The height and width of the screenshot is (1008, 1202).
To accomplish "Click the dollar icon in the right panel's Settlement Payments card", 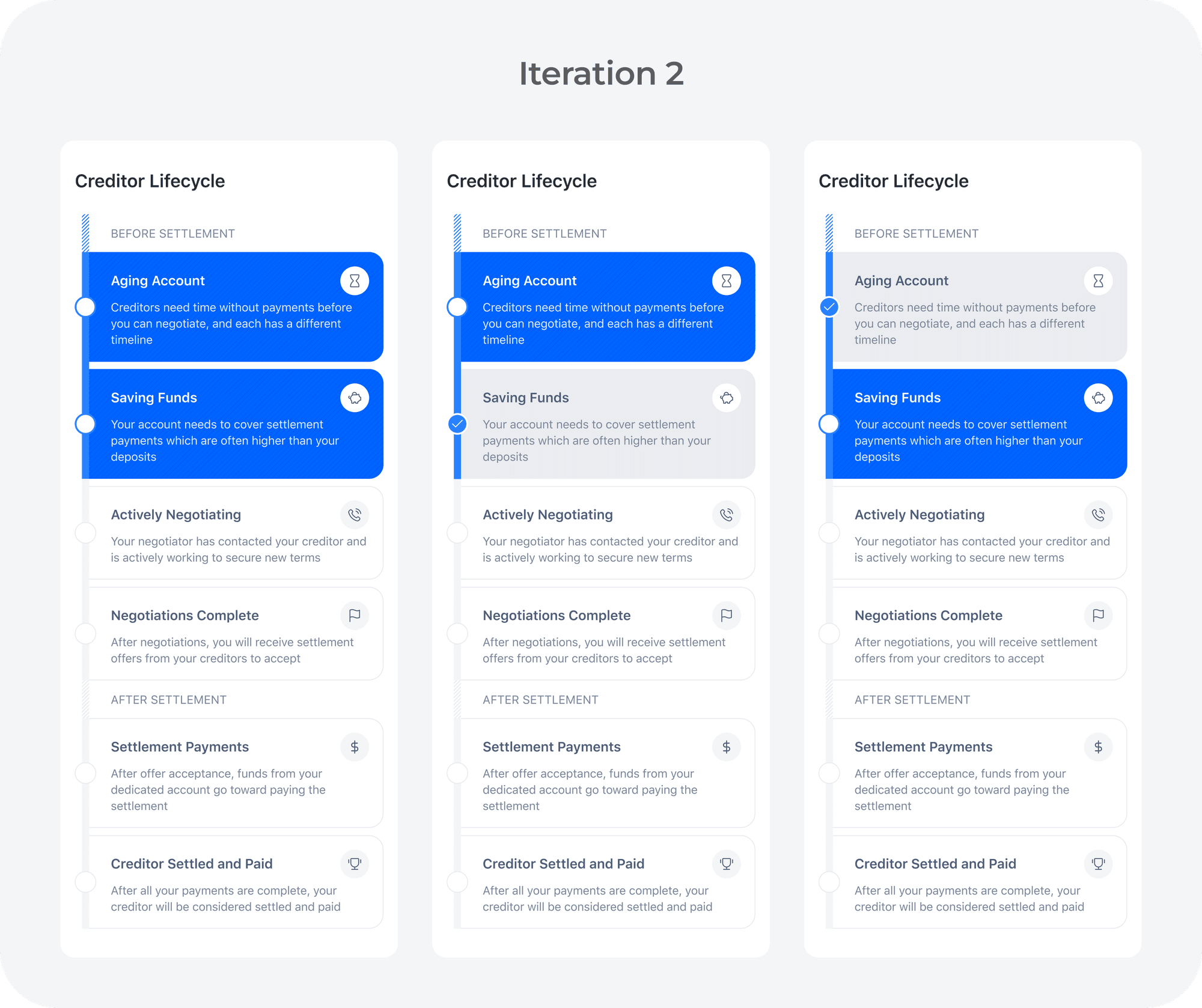I will pos(1099,747).
